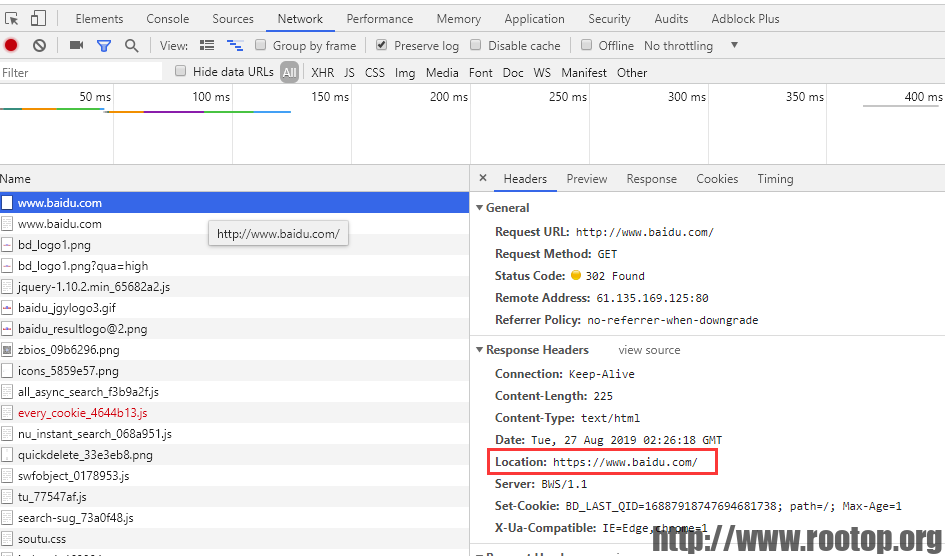Select the Application tab
The width and height of the screenshot is (945, 556).
(535, 19)
